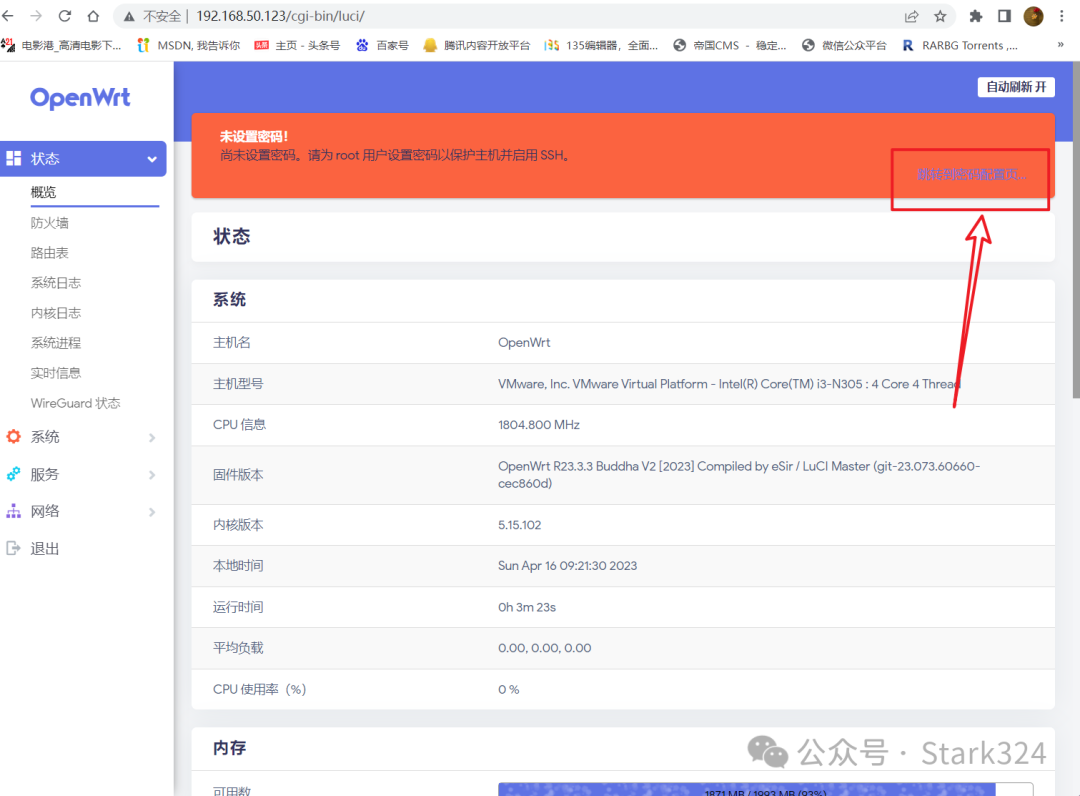The width and height of the screenshot is (1080, 796).
Task: Open the WireGuard 状态 page
Action: pyautogui.click(x=76, y=403)
